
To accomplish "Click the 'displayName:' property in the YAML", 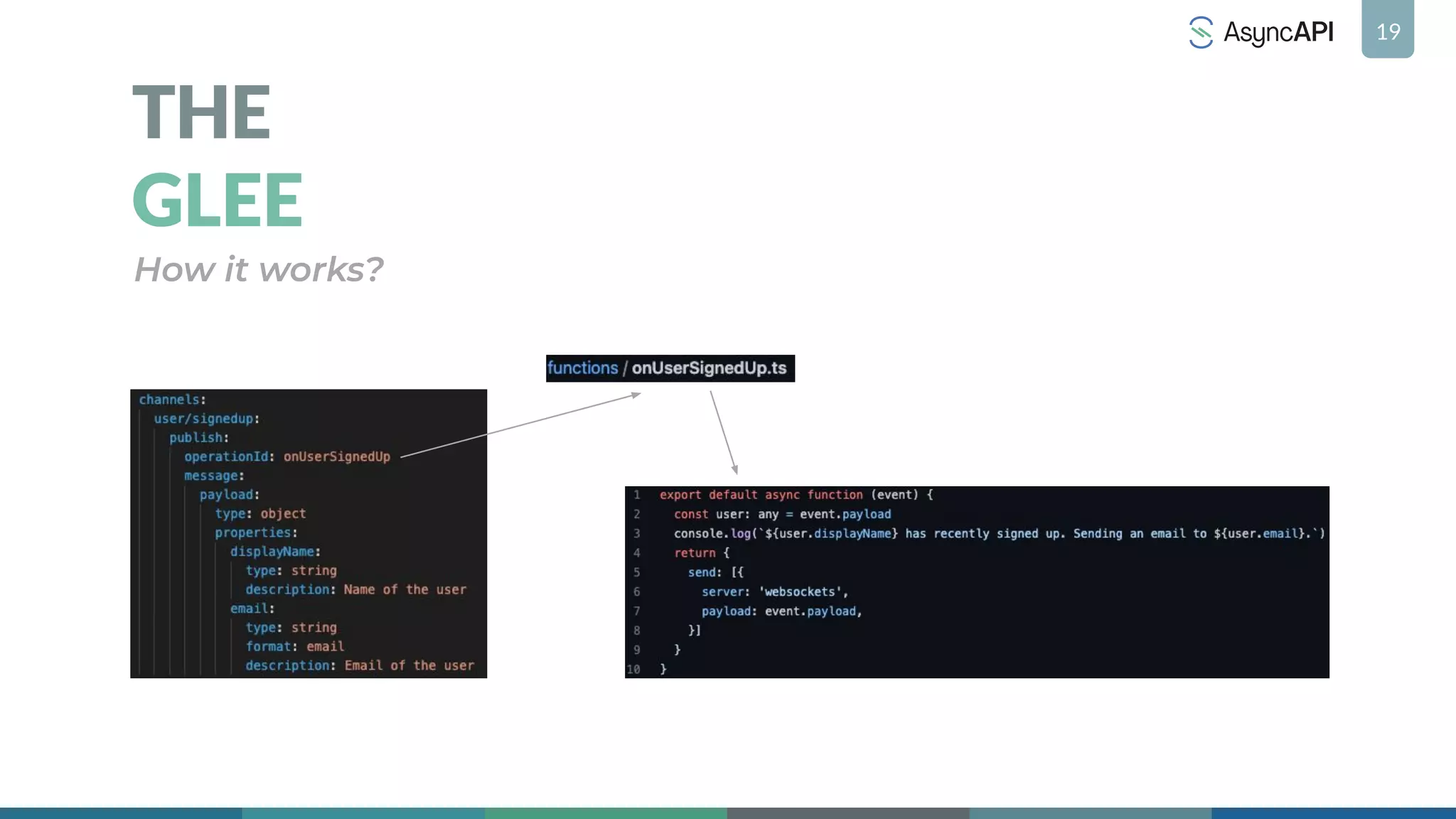I will pyautogui.click(x=275, y=552).
